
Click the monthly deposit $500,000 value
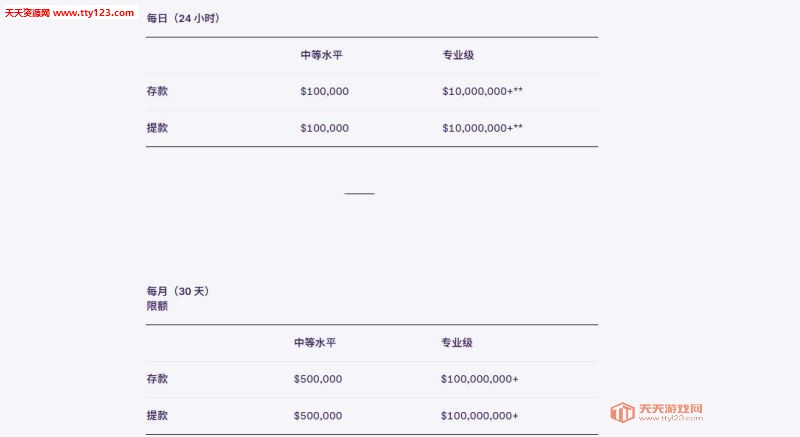pos(318,379)
